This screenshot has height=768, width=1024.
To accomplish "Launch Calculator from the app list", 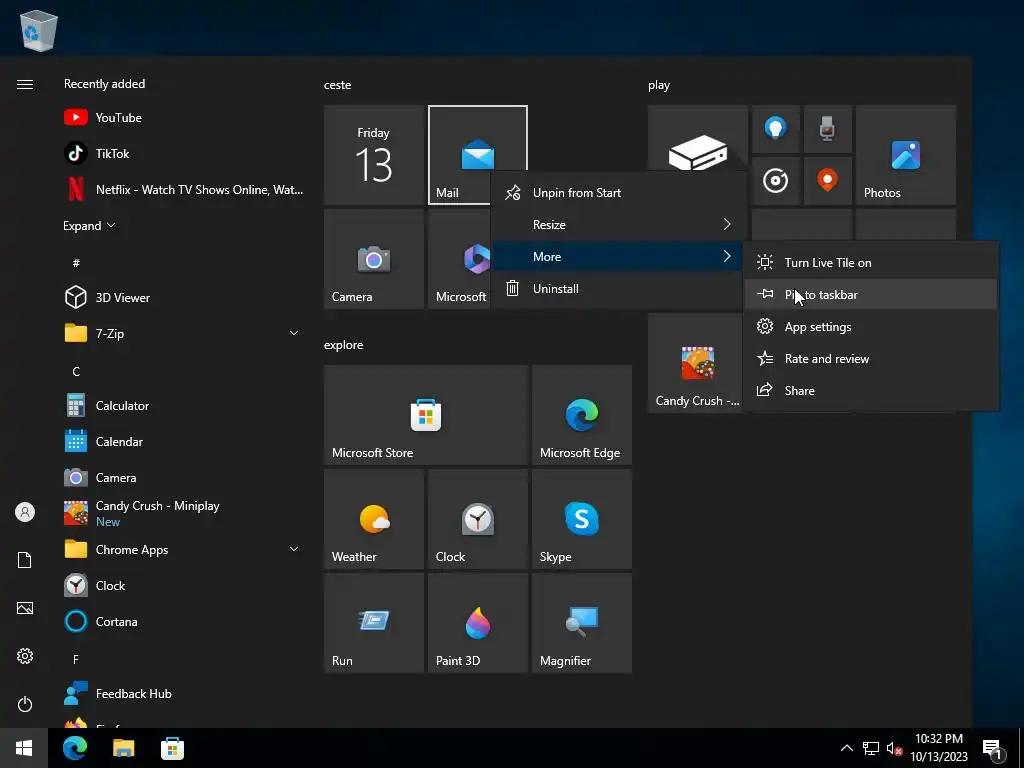I will (183, 406).
